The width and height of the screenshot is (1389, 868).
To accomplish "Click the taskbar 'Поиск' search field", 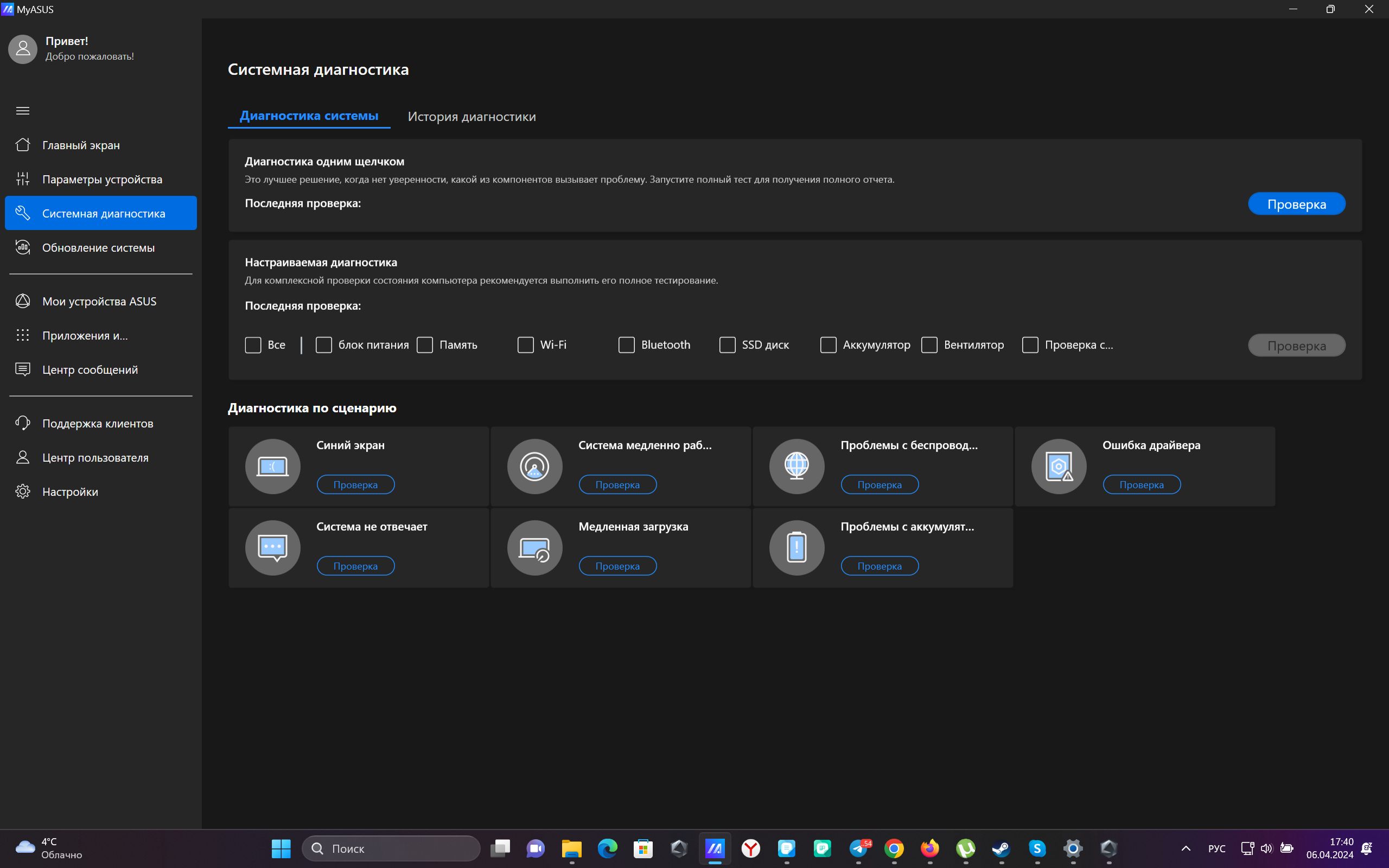I will pyautogui.click(x=391, y=848).
